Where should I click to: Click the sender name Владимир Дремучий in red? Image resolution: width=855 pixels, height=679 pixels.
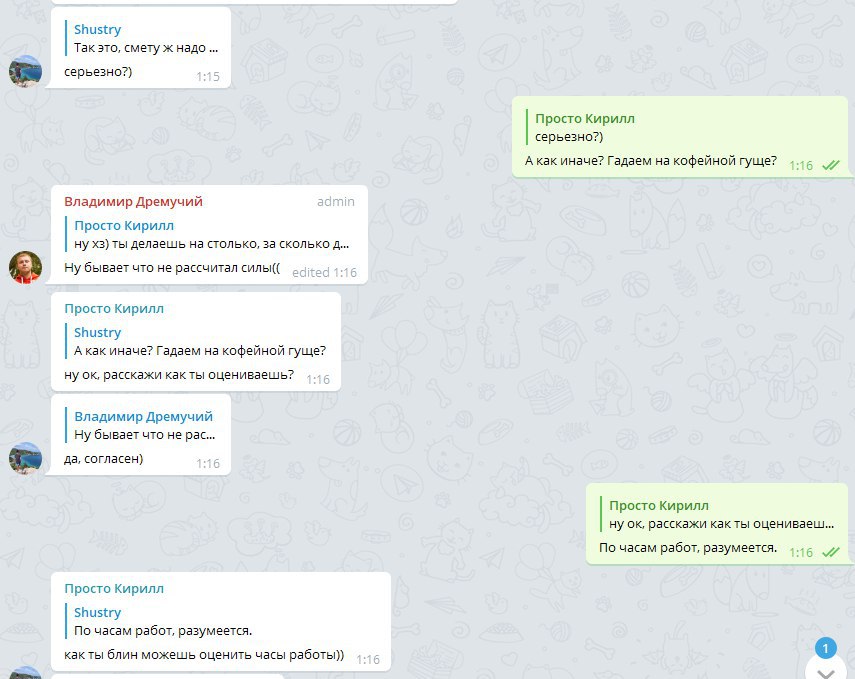tap(133, 201)
